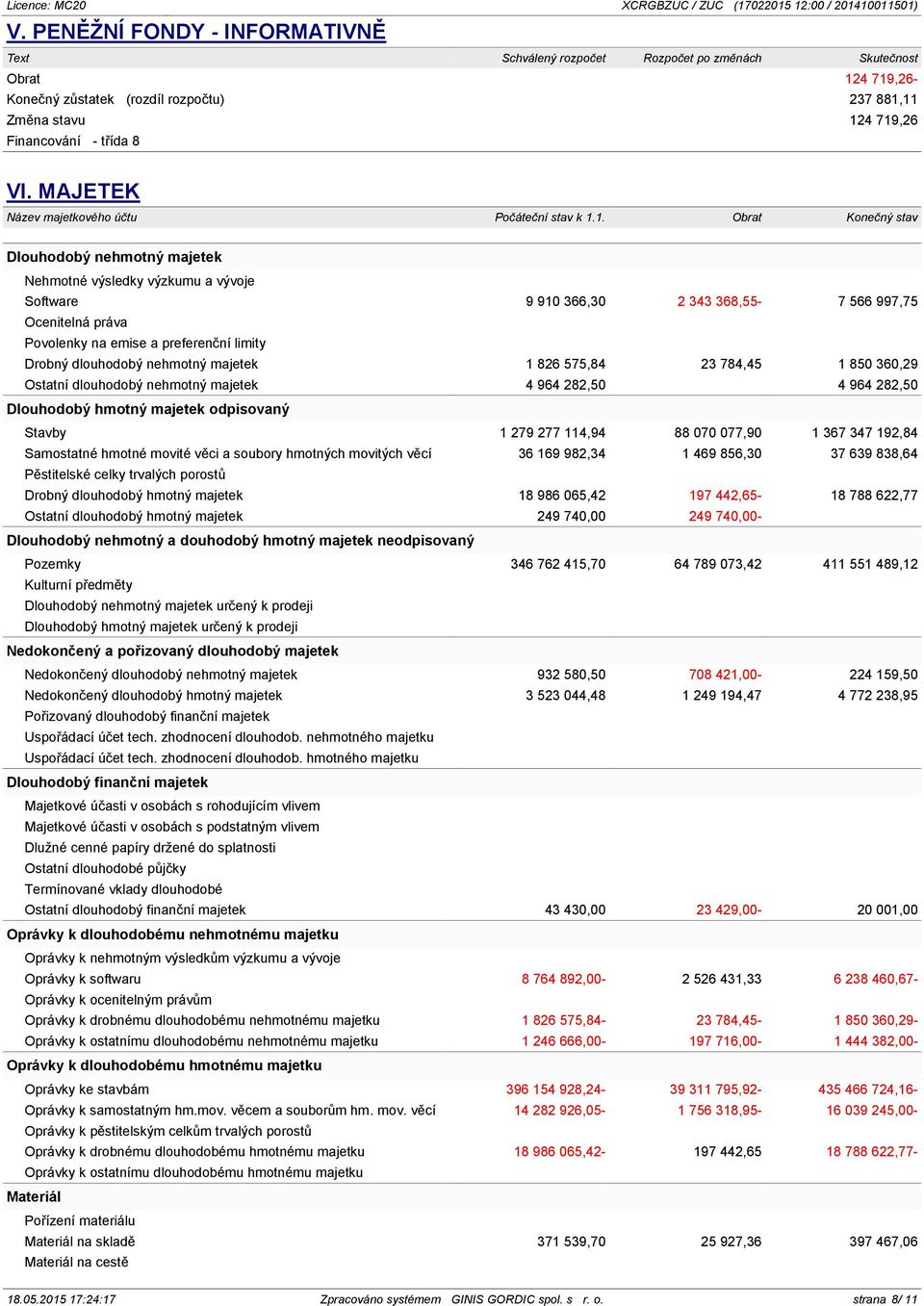
Task: Select the value 1 444 382,00-
Action: 876,1041
